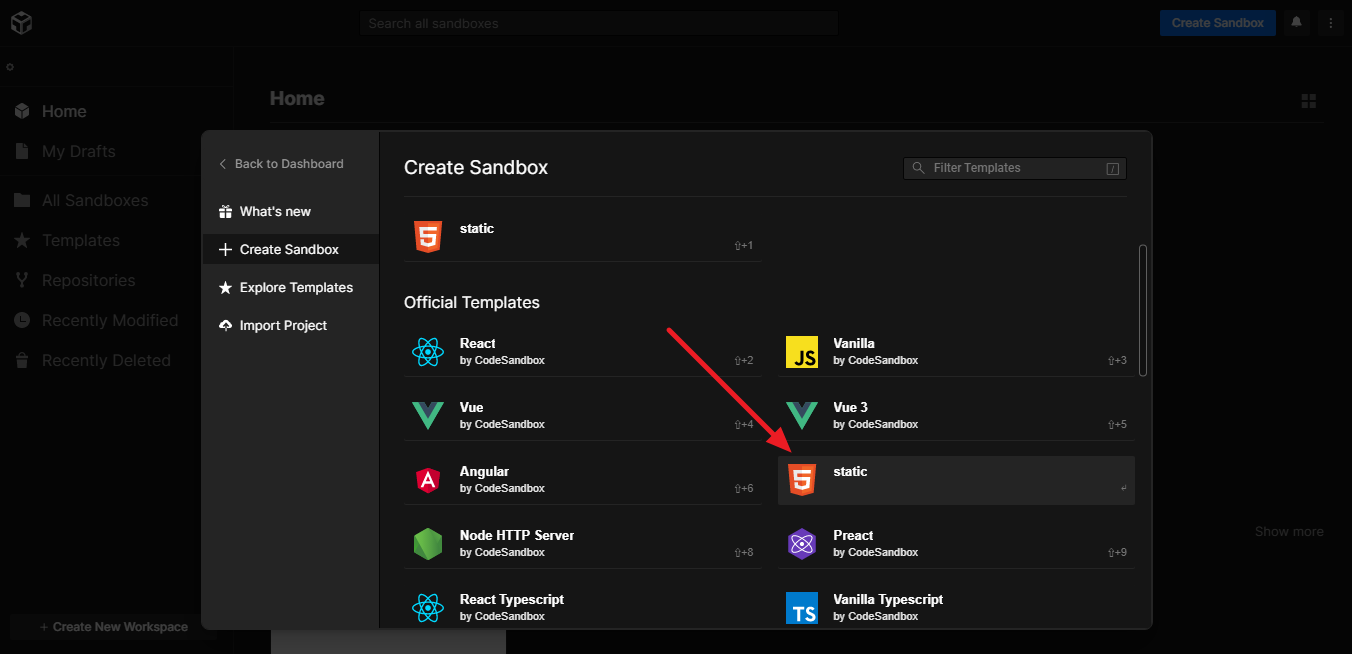The width and height of the screenshot is (1352, 654).
Task: Click the Repositories fork icon
Action: (22, 280)
